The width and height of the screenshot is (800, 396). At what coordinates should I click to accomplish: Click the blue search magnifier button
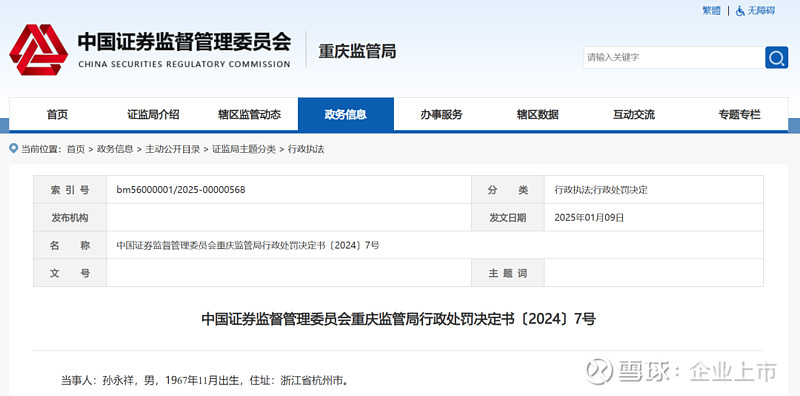(x=776, y=58)
